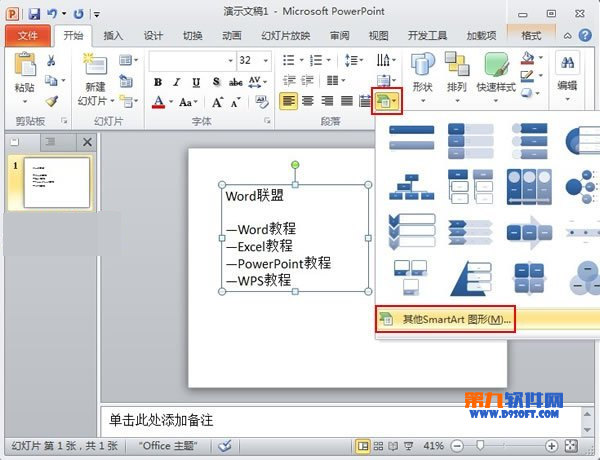Open Convert to SmartArt dropdown
Image resolution: width=600 pixels, height=460 pixels.
click(x=387, y=101)
